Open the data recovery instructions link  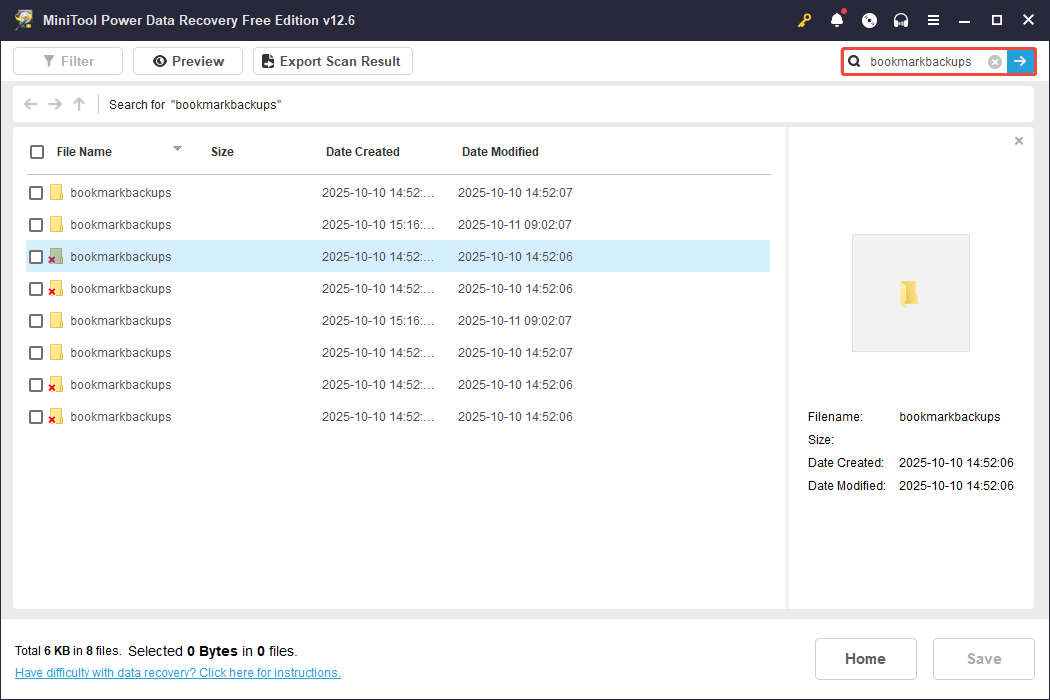pos(177,672)
